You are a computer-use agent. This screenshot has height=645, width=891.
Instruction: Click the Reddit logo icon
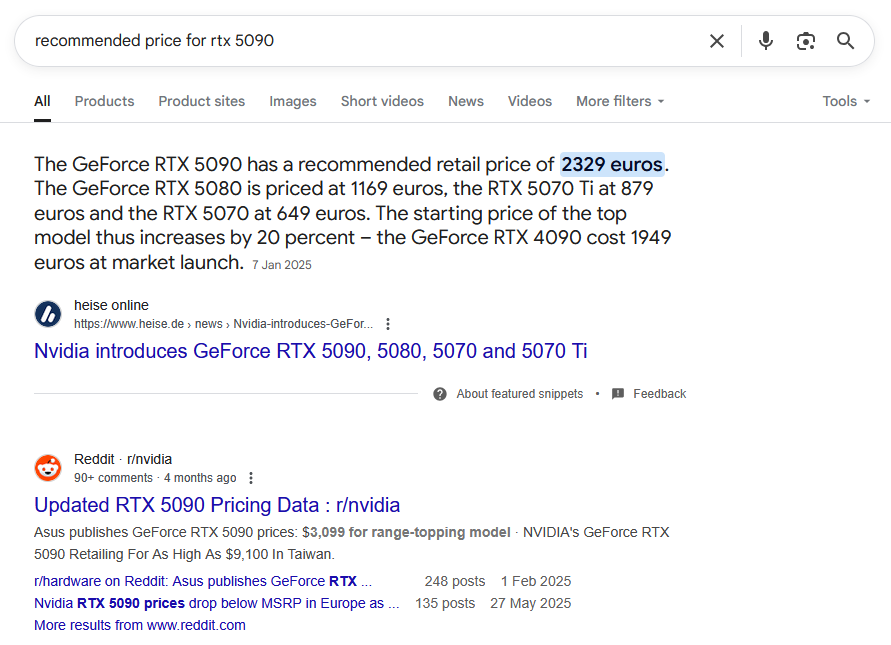click(x=48, y=468)
